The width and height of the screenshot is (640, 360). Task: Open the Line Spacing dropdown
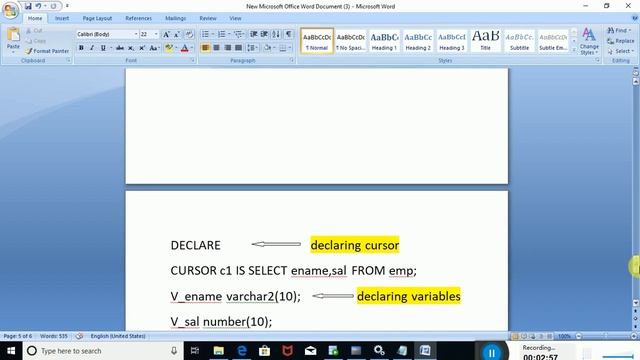coord(252,48)
